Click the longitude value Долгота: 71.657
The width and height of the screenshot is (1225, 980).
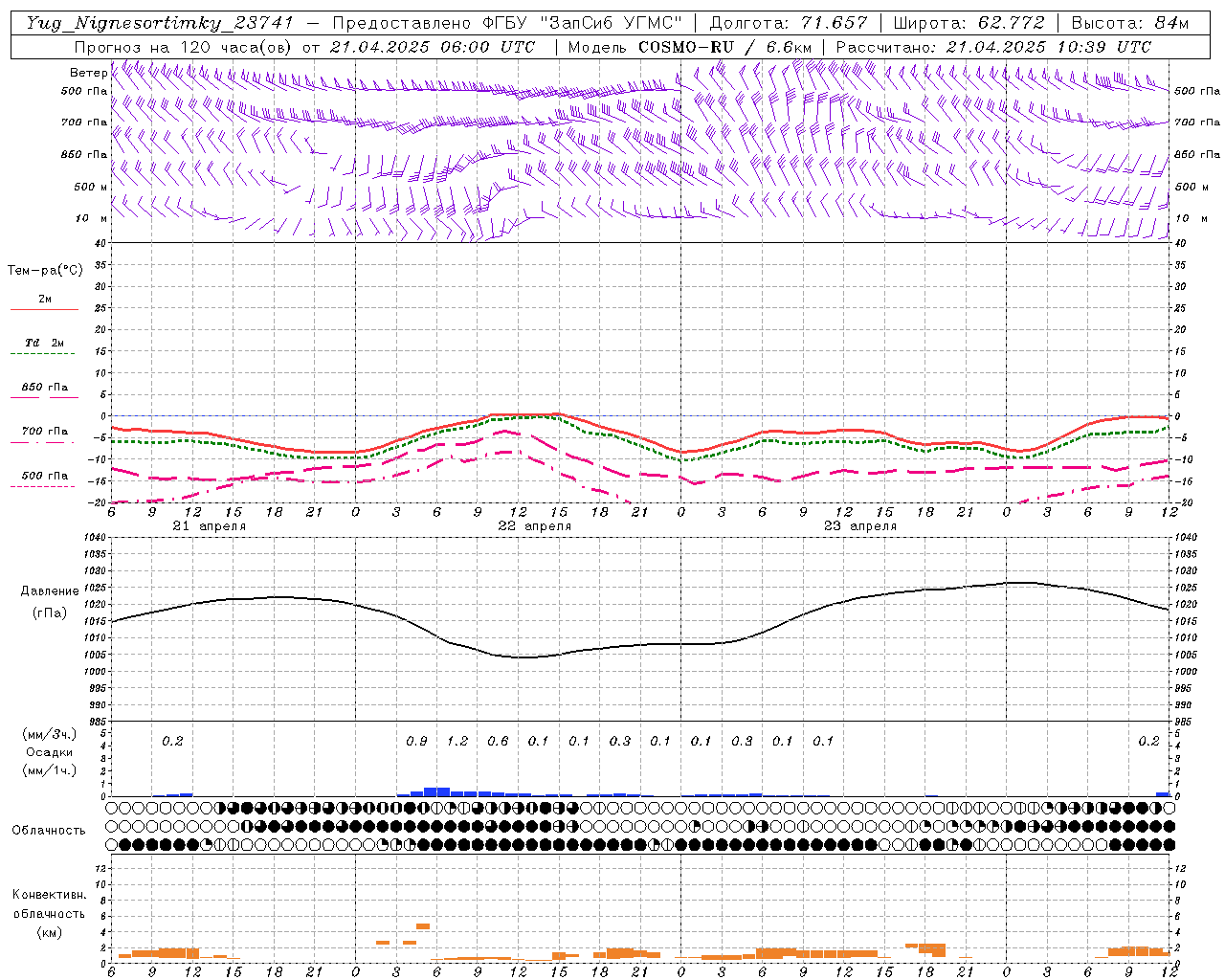789,23
